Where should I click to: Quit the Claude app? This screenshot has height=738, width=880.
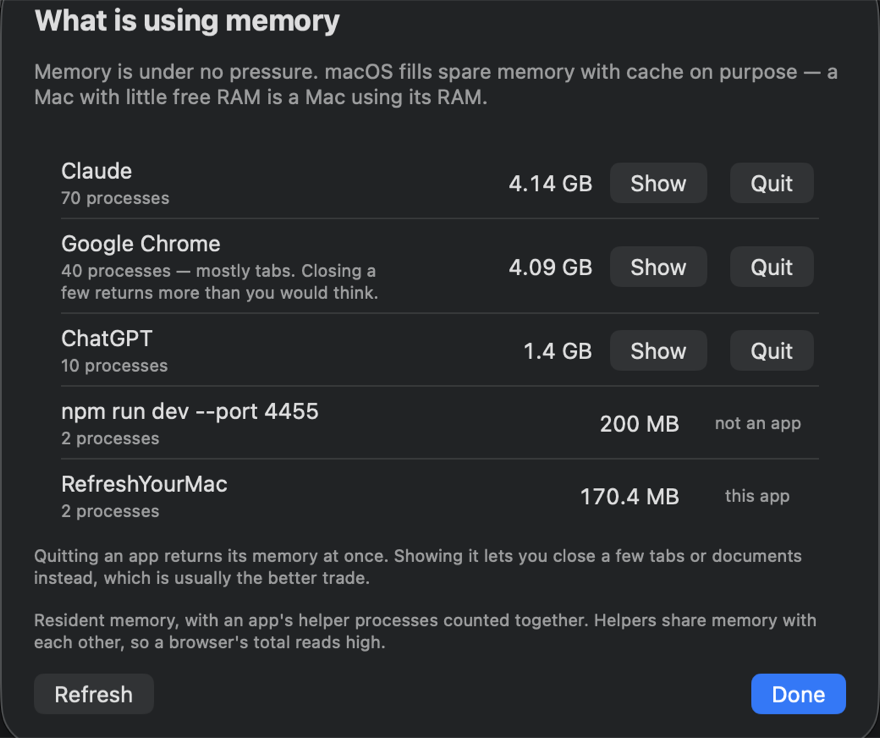[x=771, y=183]
